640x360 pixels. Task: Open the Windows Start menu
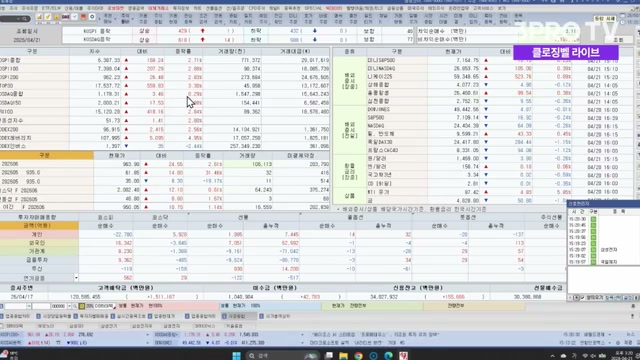[236, 356]
